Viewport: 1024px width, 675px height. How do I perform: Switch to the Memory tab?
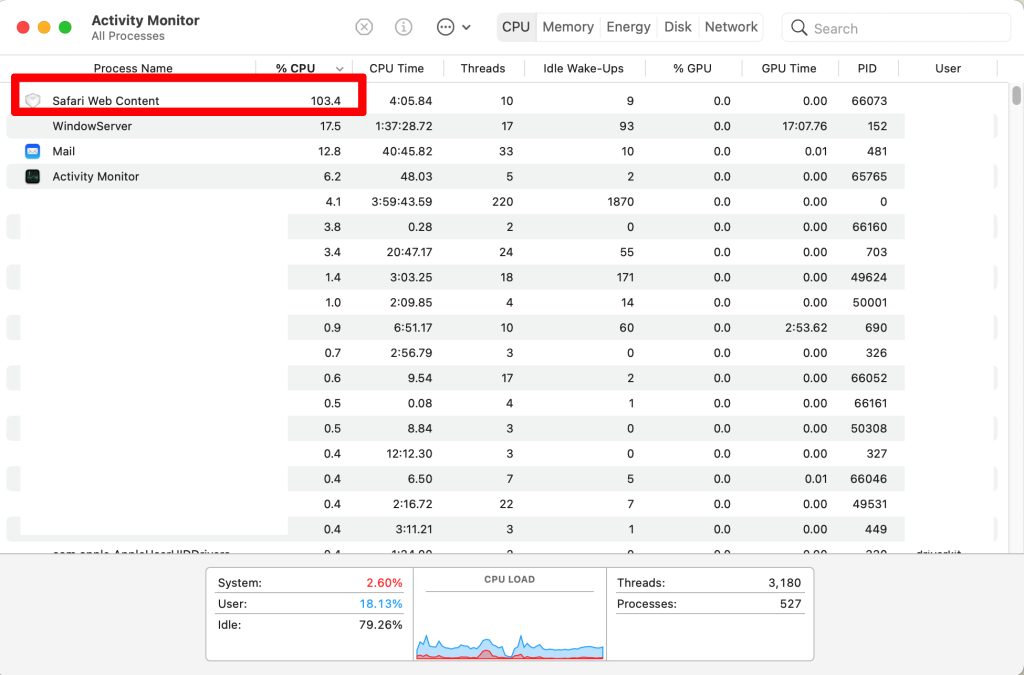[568, 27]
